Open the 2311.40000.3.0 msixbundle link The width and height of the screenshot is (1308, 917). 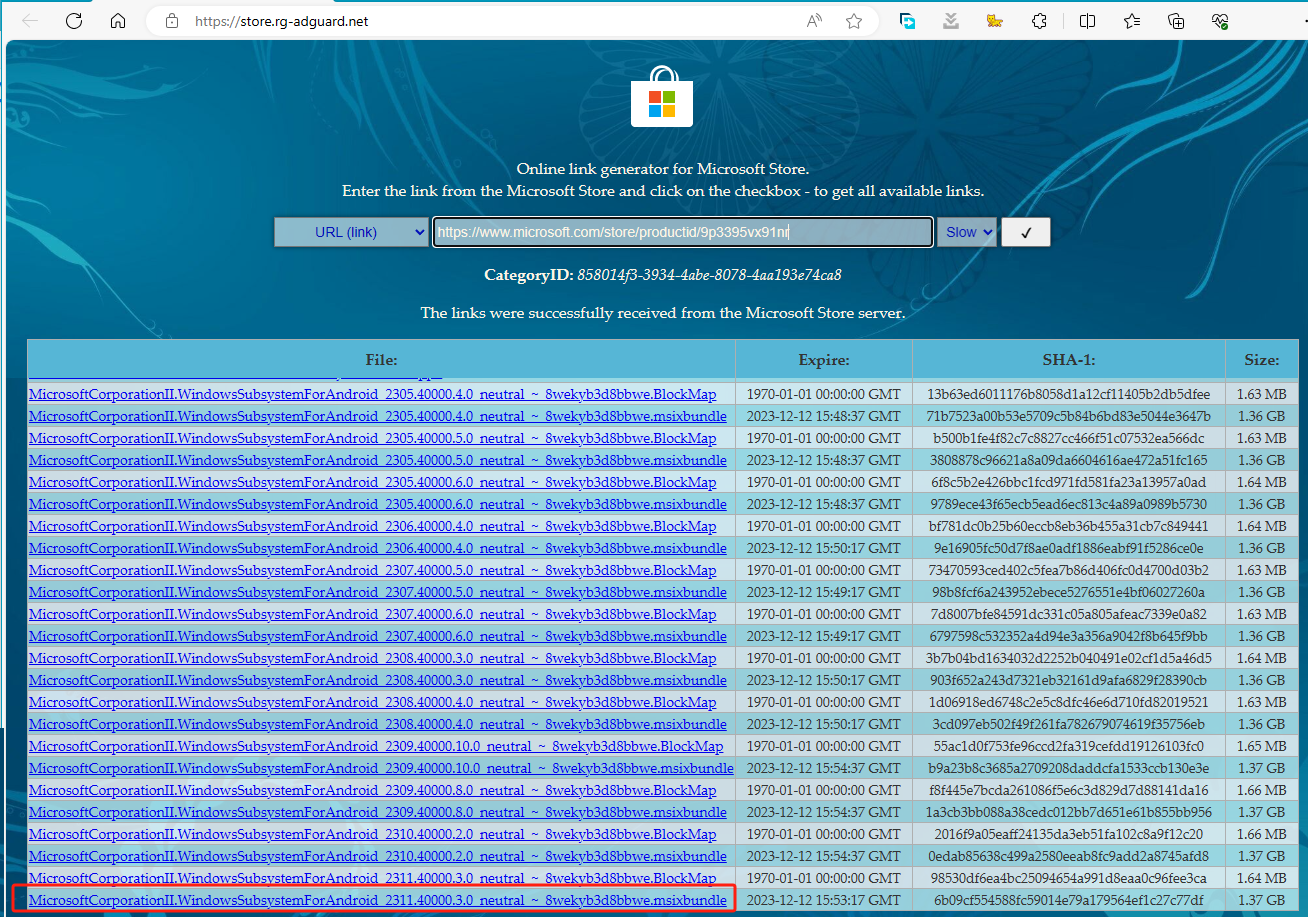(378, 900)
